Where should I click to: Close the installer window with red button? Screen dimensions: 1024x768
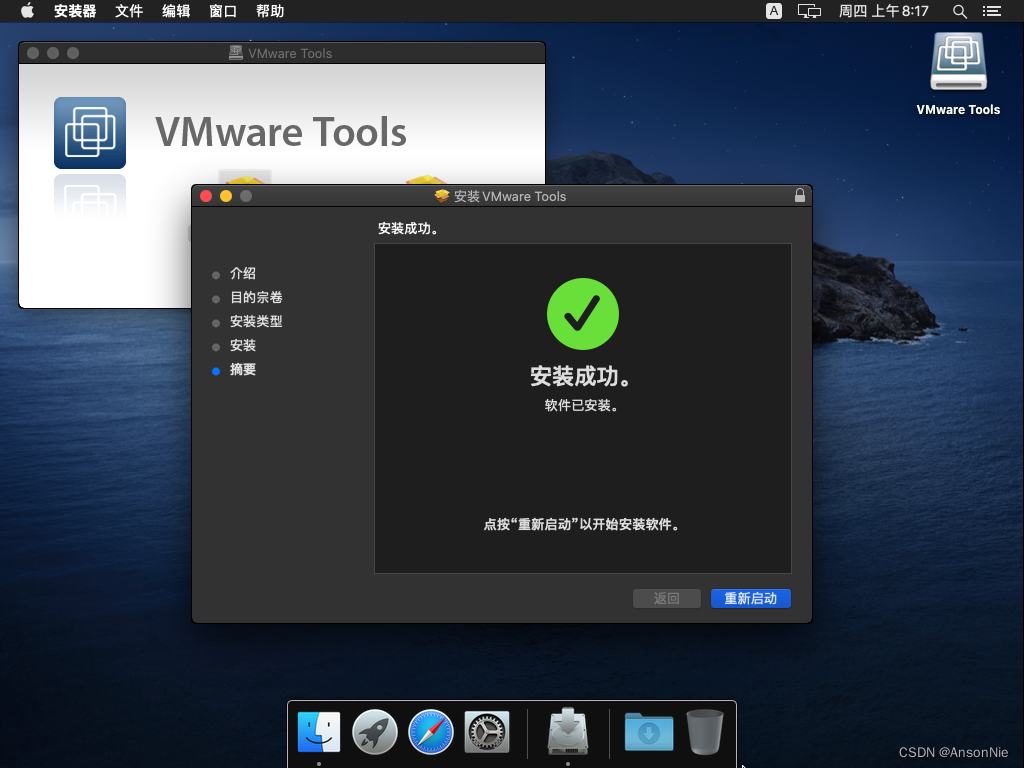(x=206, y=196)
